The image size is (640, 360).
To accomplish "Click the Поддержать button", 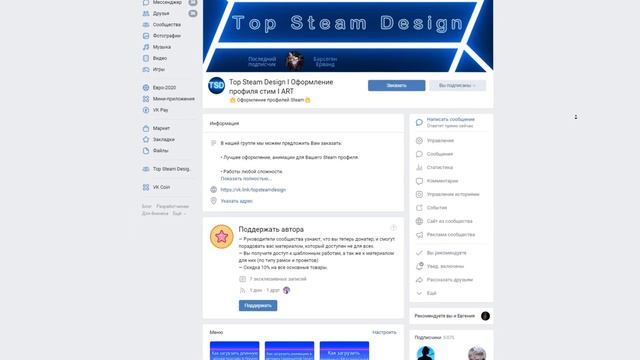I will 258,305.
